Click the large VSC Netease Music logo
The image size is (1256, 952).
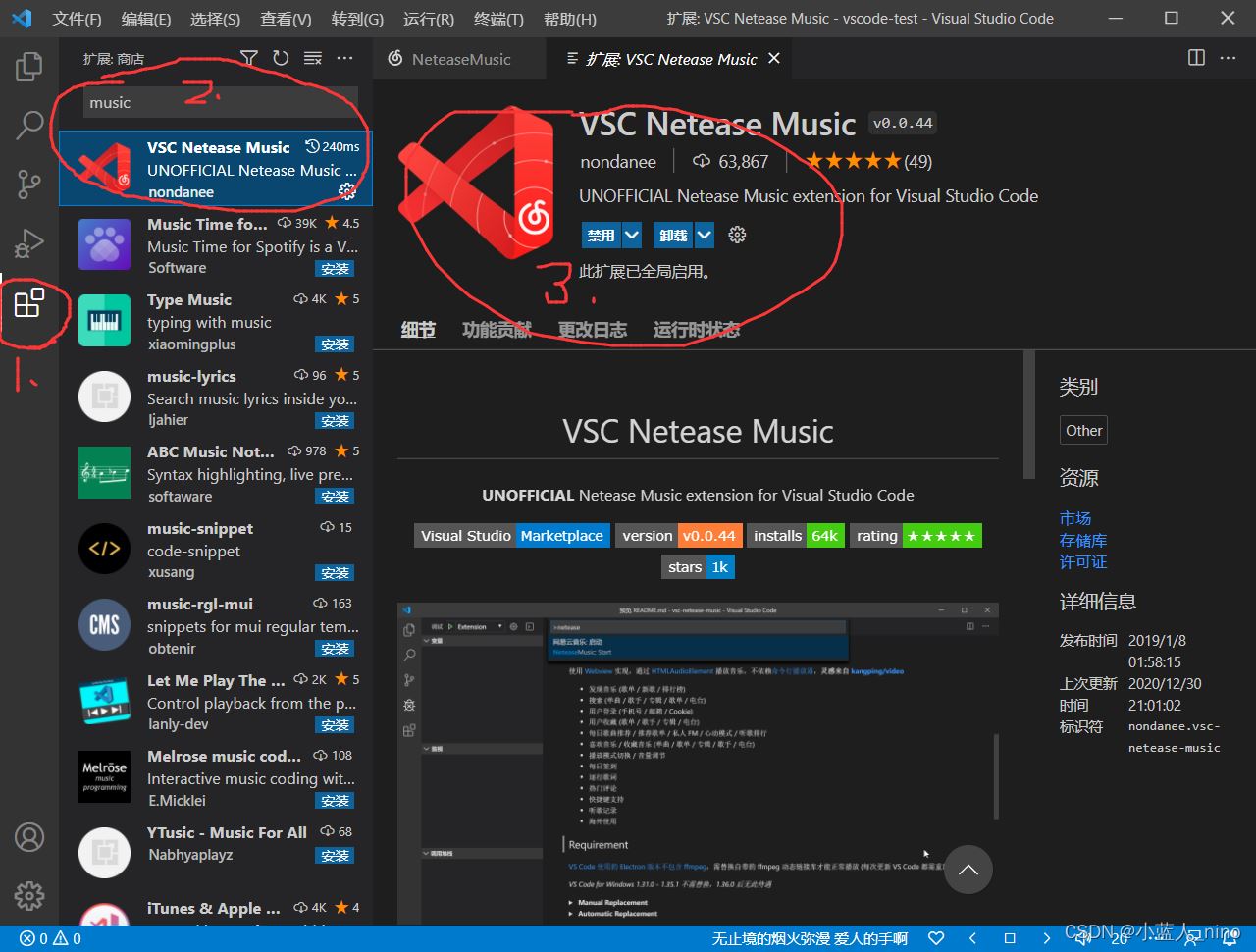coord(476,183)
